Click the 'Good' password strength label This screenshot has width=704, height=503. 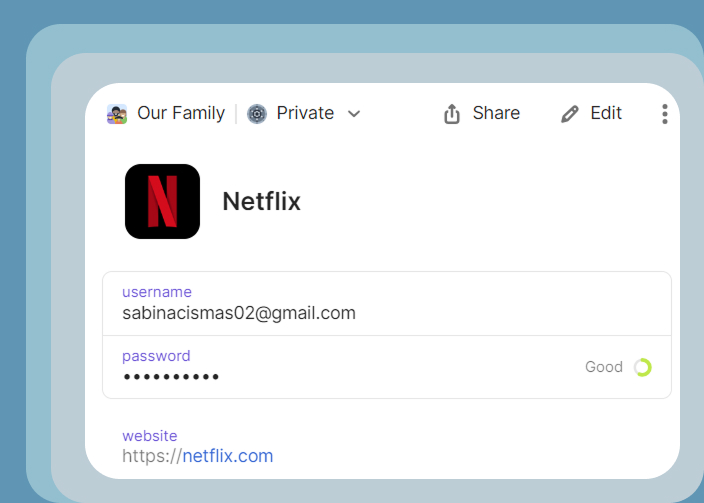point(604,367)
